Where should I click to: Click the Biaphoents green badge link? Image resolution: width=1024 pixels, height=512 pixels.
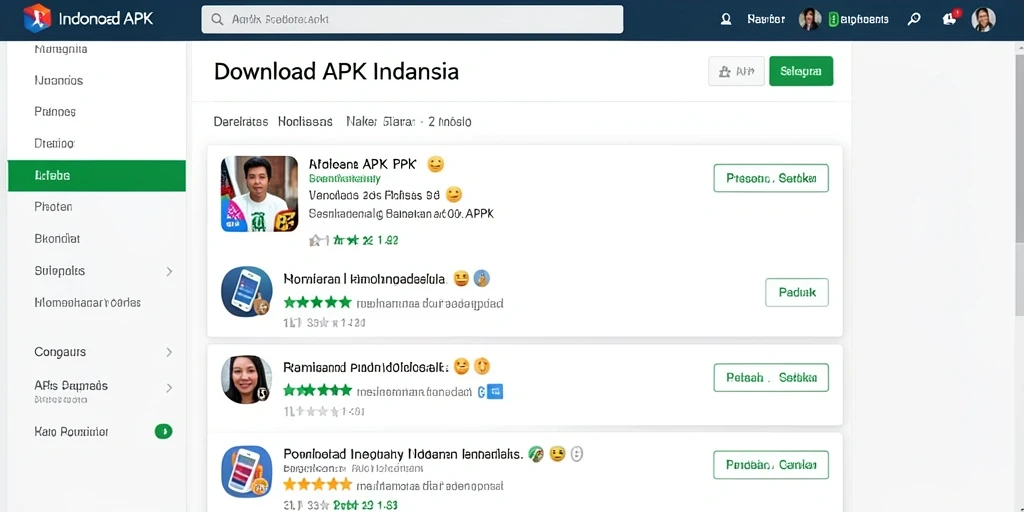click(x=858, y=20)
